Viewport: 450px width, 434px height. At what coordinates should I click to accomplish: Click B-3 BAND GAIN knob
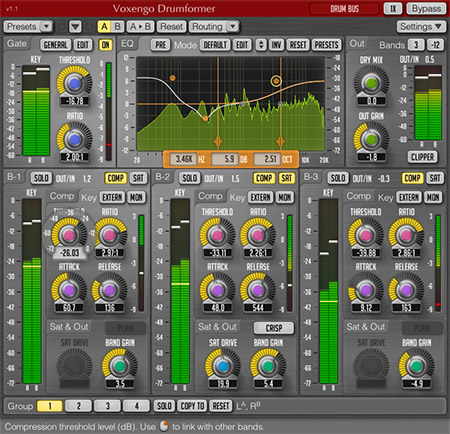click(x=416, y=366)
